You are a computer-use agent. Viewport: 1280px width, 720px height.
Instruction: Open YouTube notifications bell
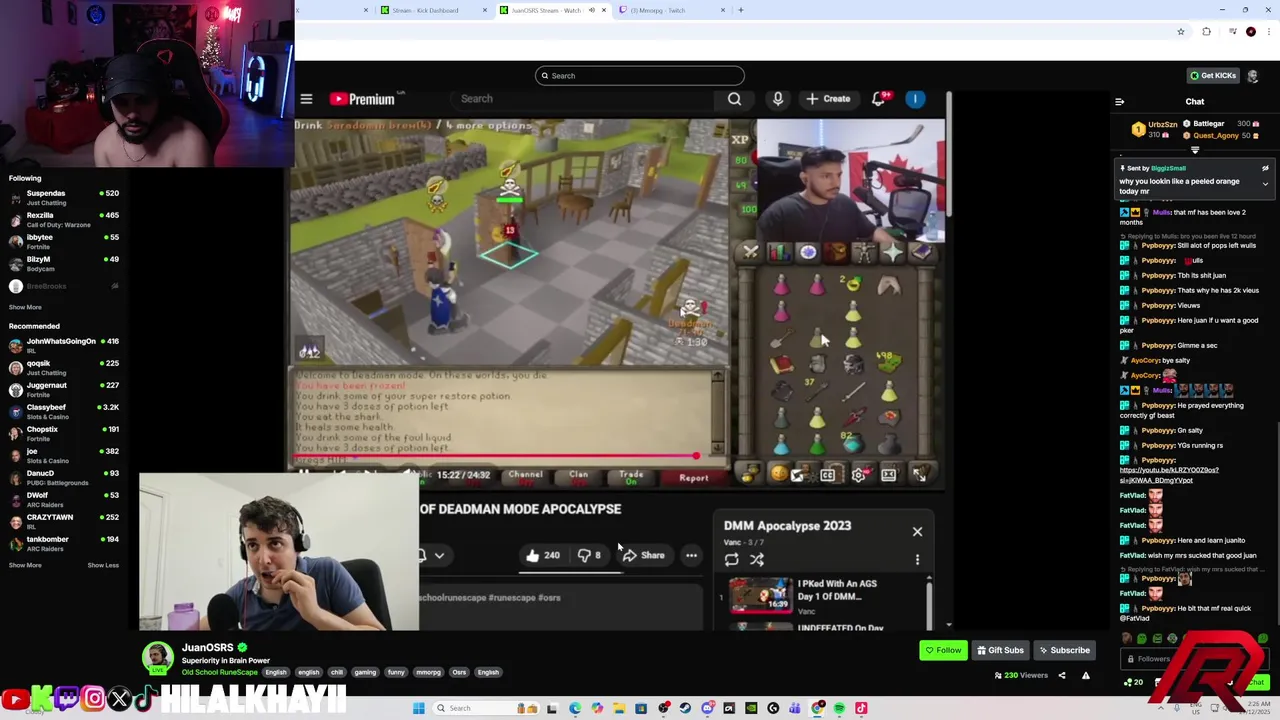879,99
